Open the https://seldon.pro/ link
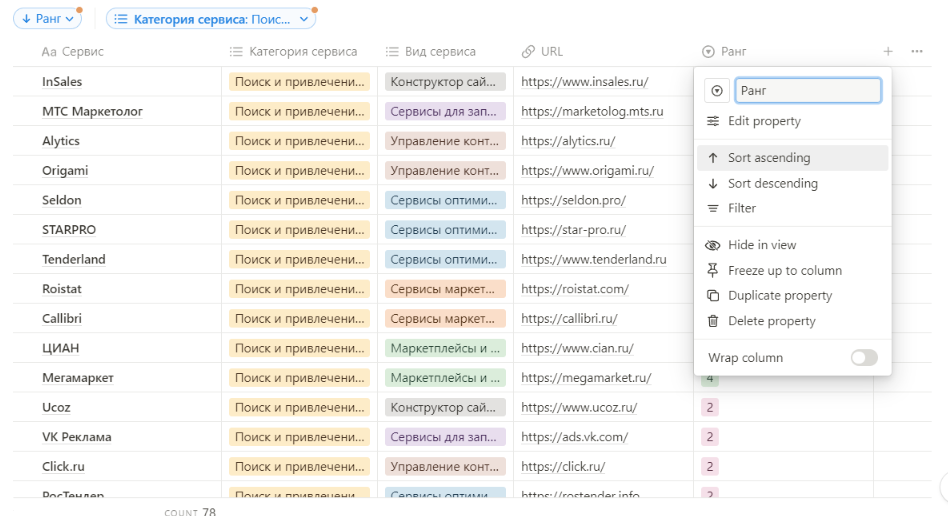The width and height of the screenshot is (948, 516). 573,200
